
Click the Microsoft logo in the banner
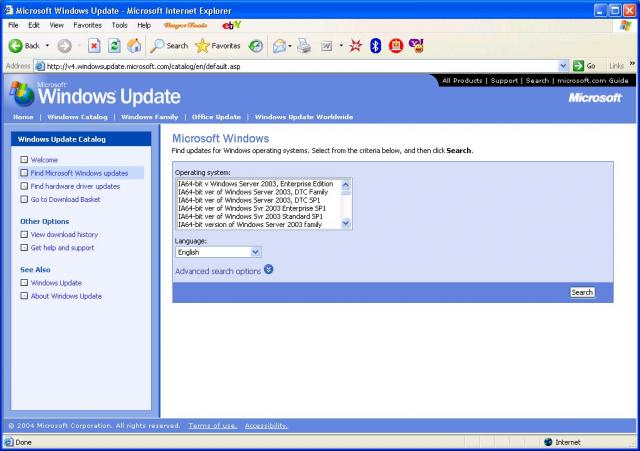[x=595, y=98]
